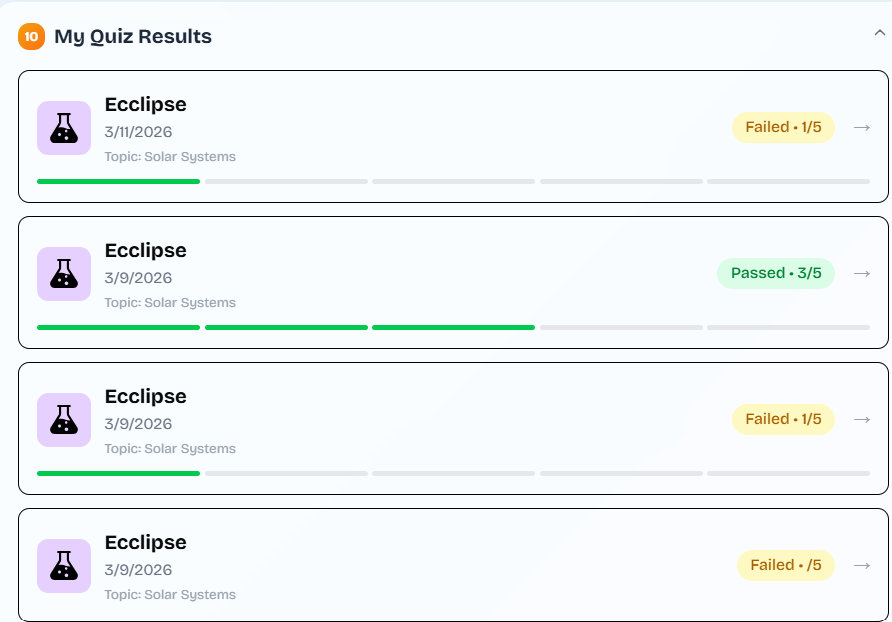
Task: Click the My Quiz Results heading
Action: coord(133,37)
